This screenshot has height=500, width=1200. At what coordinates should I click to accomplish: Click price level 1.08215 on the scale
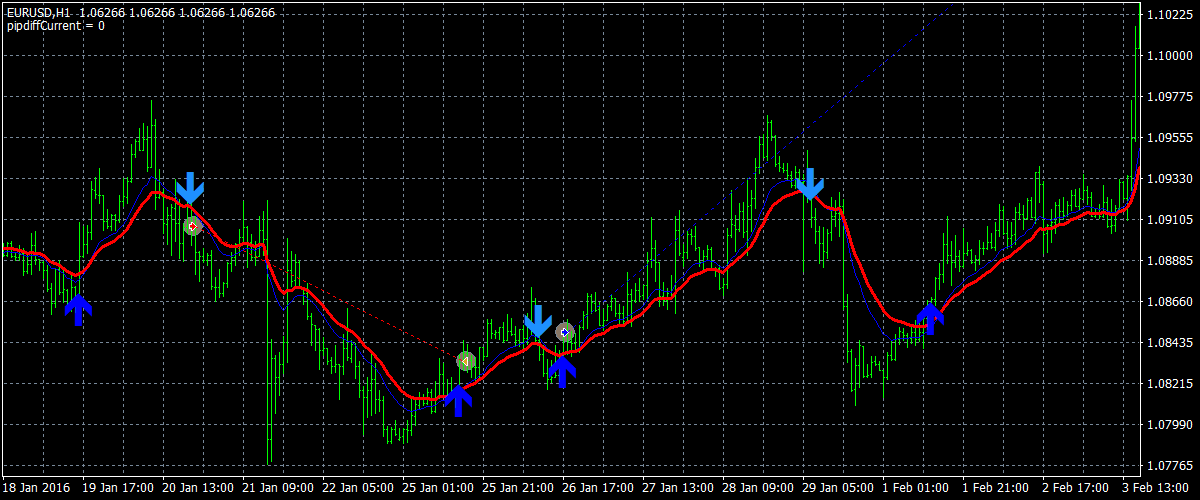coord(1172,384)
